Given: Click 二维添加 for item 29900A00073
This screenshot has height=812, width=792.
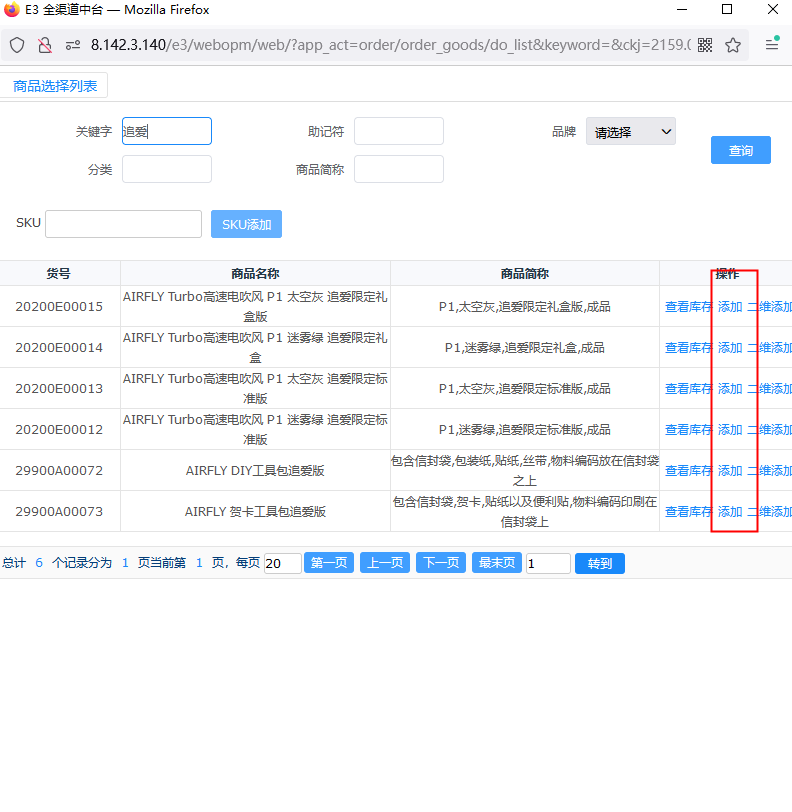Looking at the screenshot, I should [x=769, y=511].
